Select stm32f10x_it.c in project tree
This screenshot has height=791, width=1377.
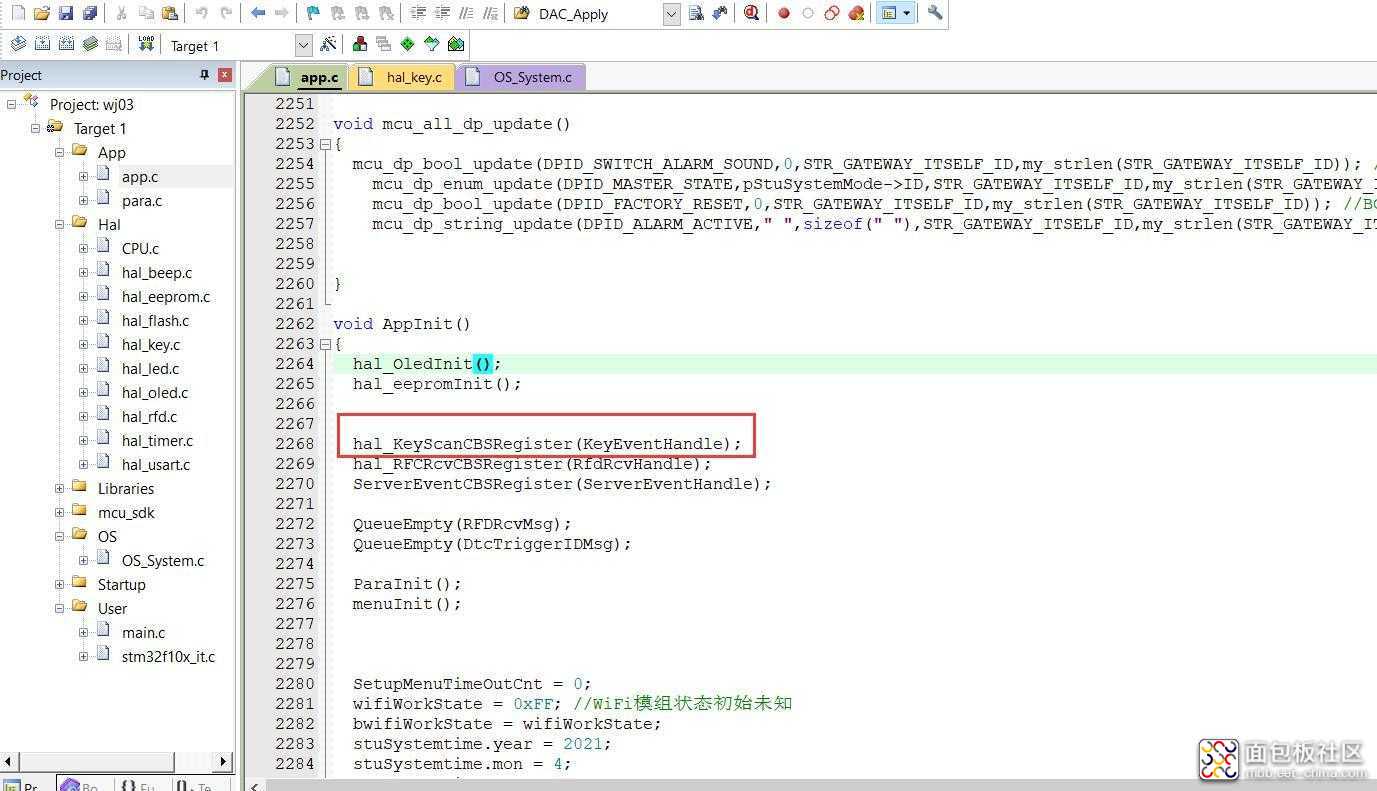168,656
